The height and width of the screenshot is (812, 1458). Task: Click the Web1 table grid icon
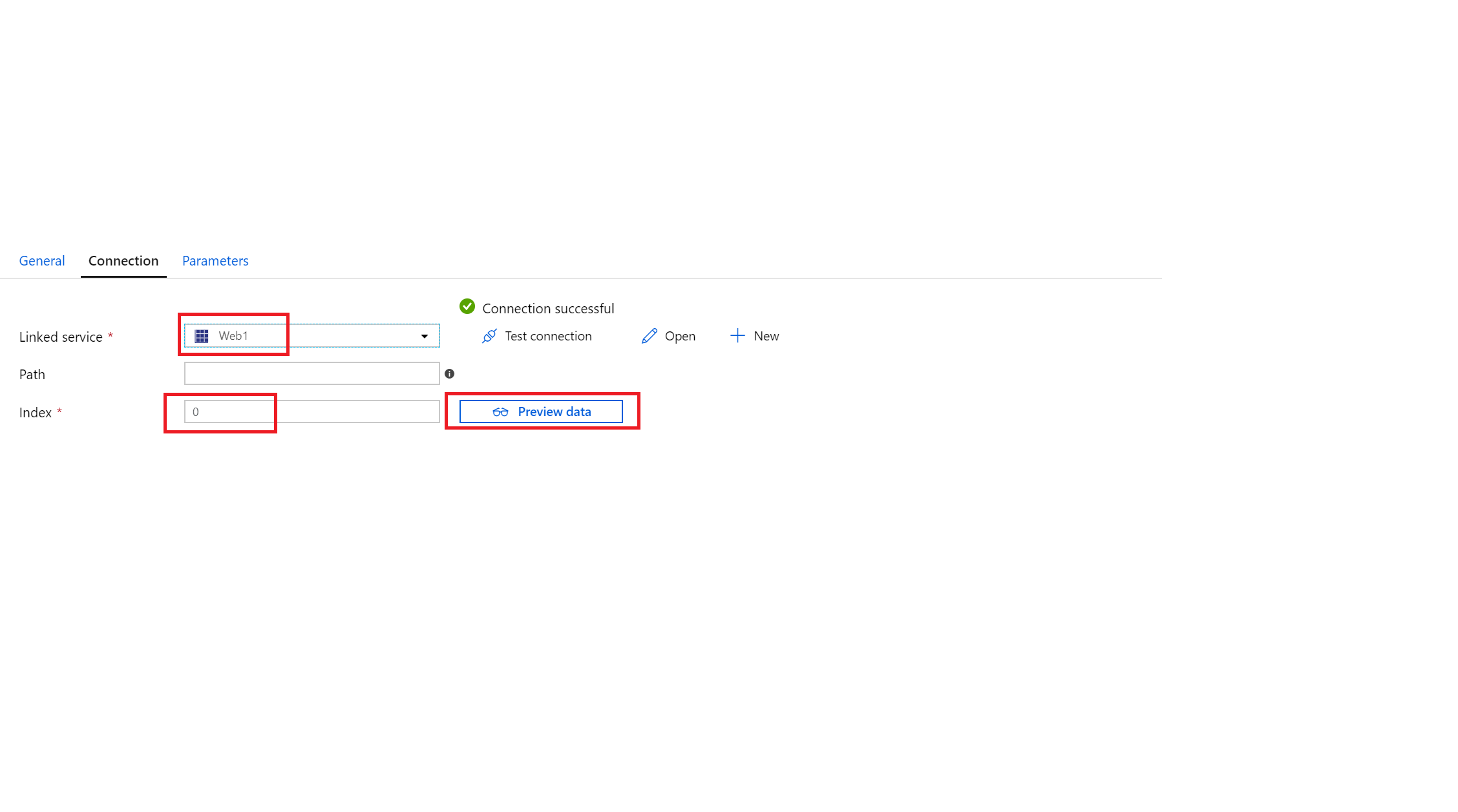[202, 336]
